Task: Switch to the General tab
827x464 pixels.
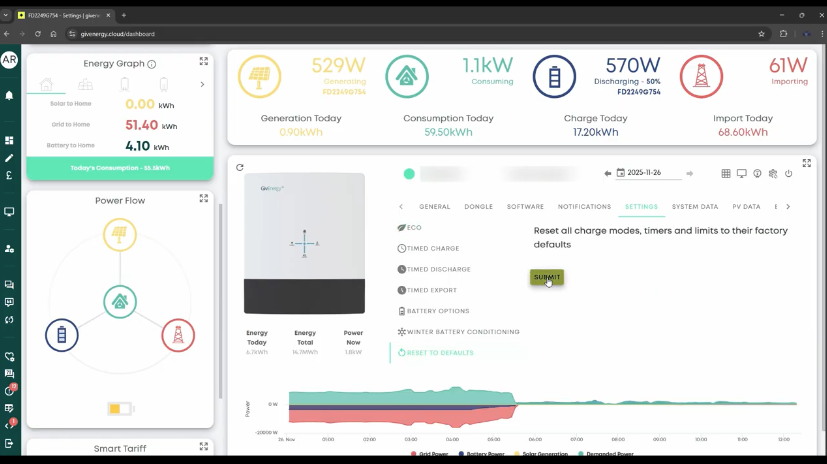Action: [x=434, y=207]
